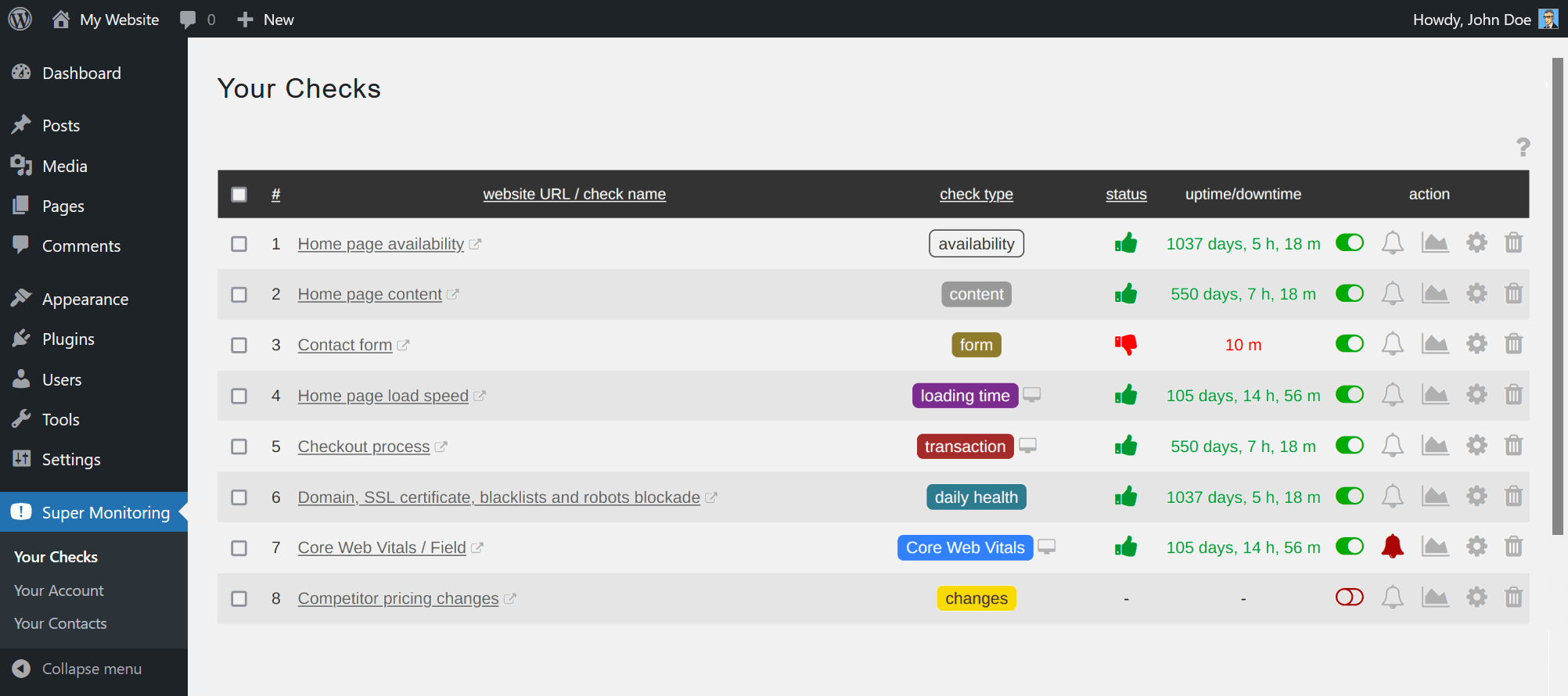The width and height of the screenshot is (1568, 696).
Task: Open statistics chart for Contact form
Action: tap(1435, 344)
